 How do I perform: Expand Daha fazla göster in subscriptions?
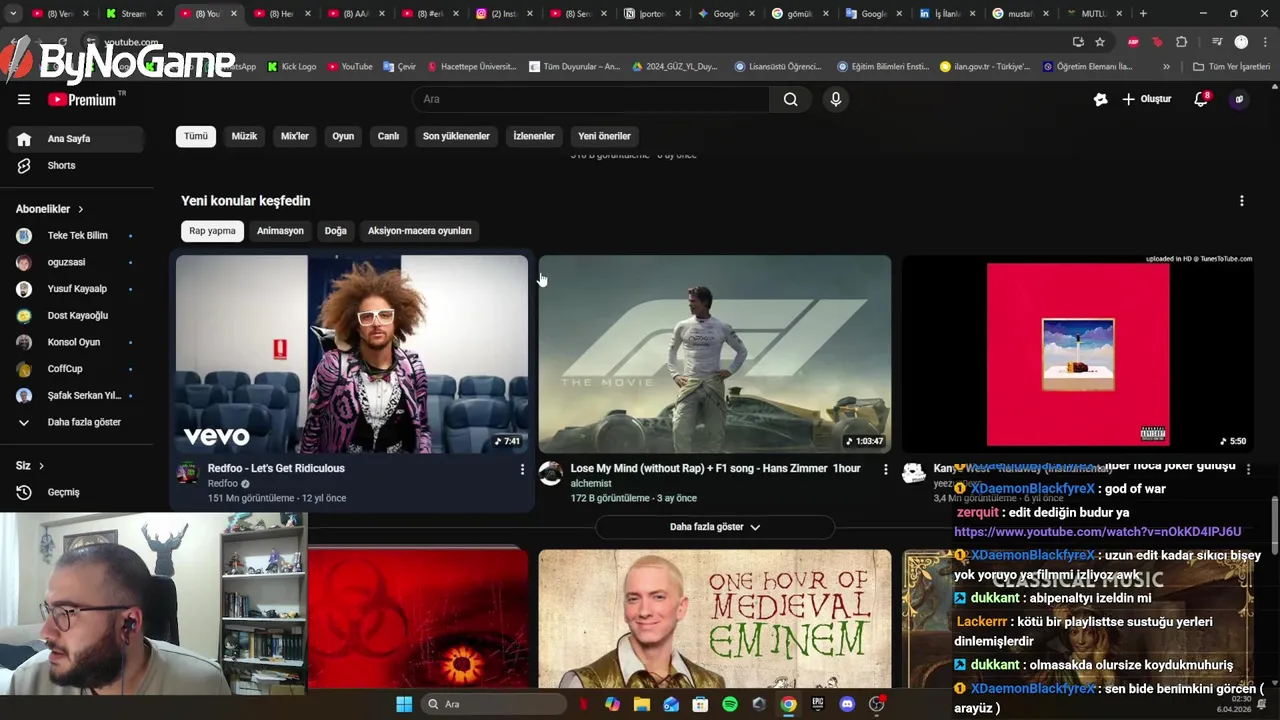tap(76, 422)
